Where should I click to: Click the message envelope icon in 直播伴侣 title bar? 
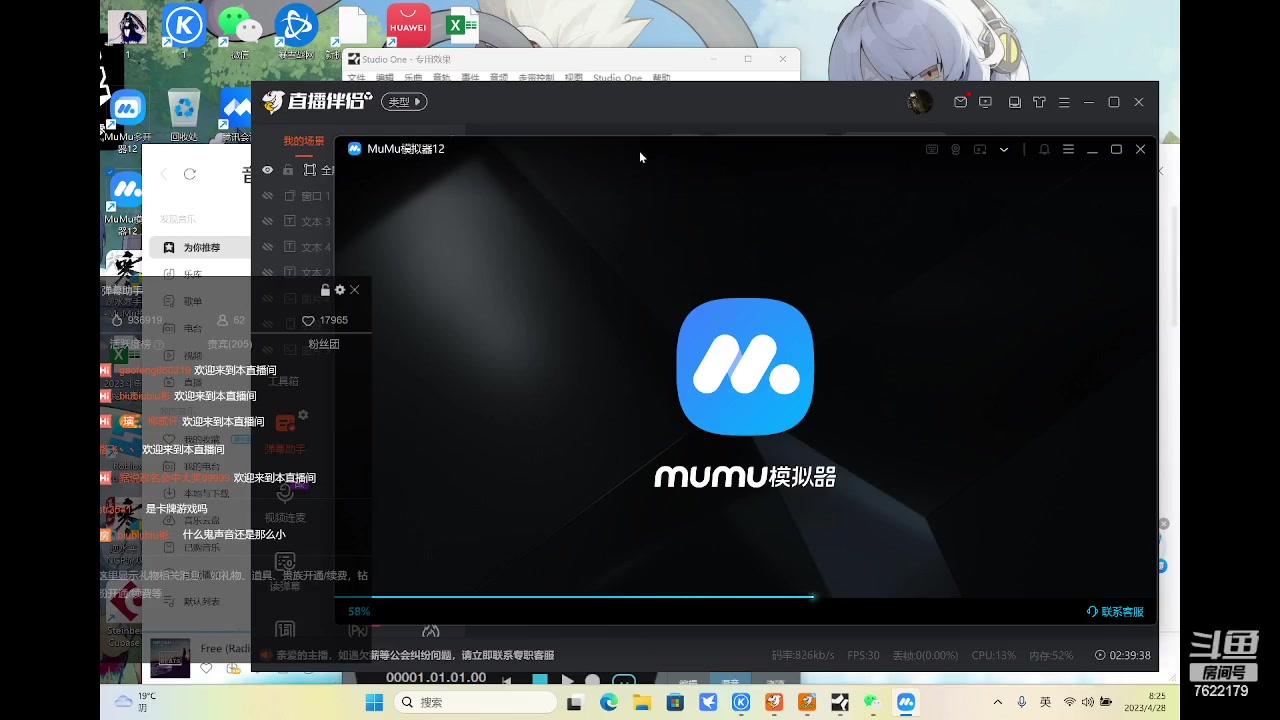(960, 101)
